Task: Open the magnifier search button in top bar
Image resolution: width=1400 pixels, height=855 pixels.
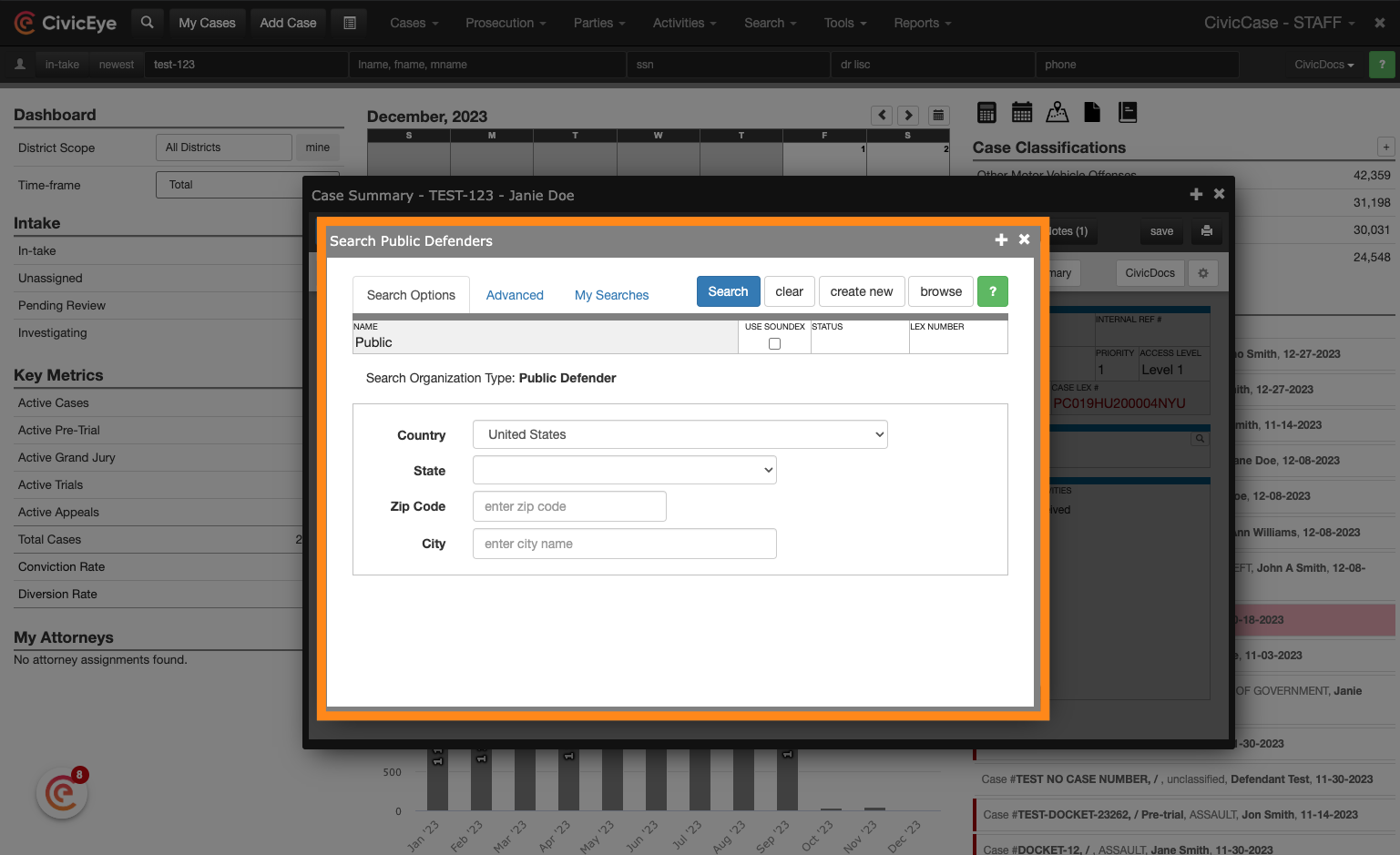Action: (147, 23)
